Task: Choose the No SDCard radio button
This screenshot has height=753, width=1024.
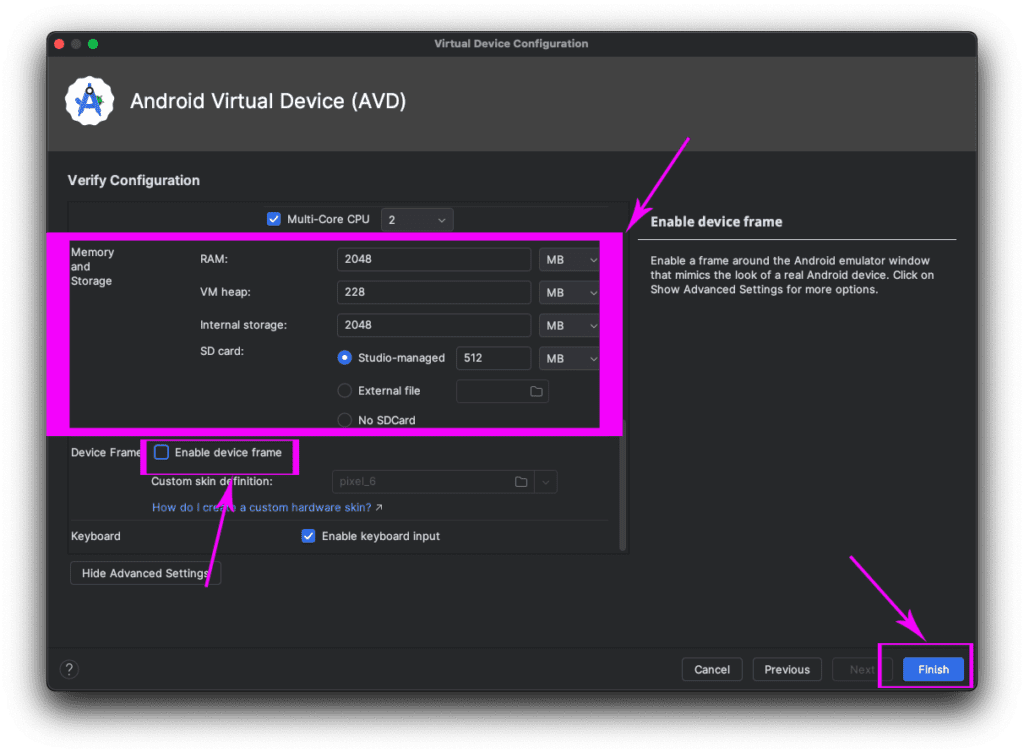Action: pos(344,419)
